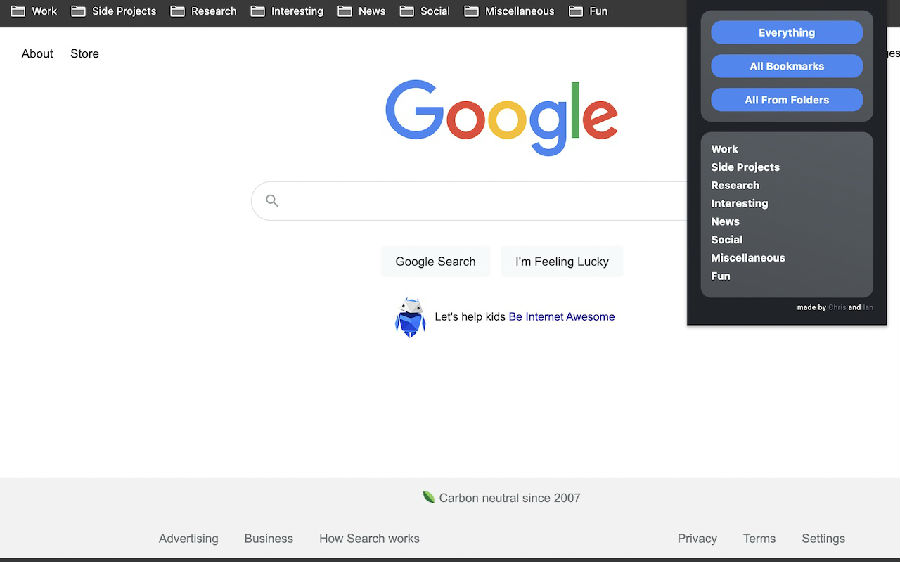The height and width of the screenshot is (562, 900).
Task: Click the Work folder icon in bookmarks bar
Action: tap(18, 11)
